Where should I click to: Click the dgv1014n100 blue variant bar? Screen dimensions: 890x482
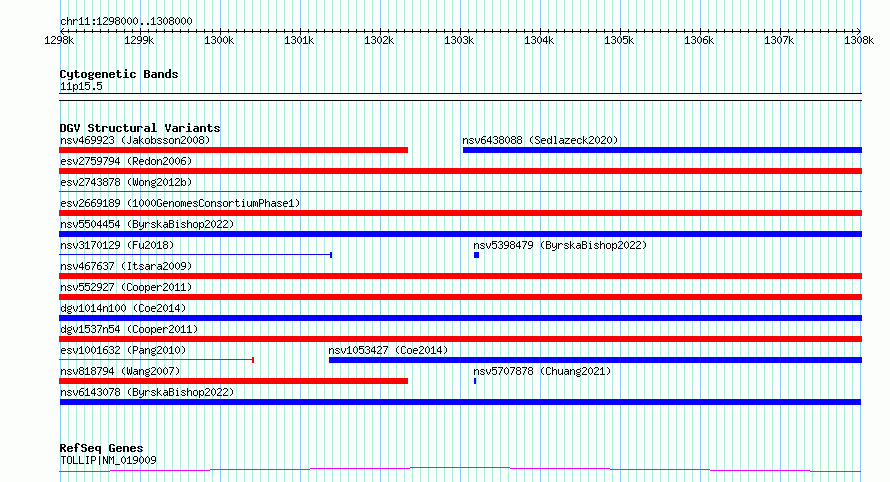(460, 318)
